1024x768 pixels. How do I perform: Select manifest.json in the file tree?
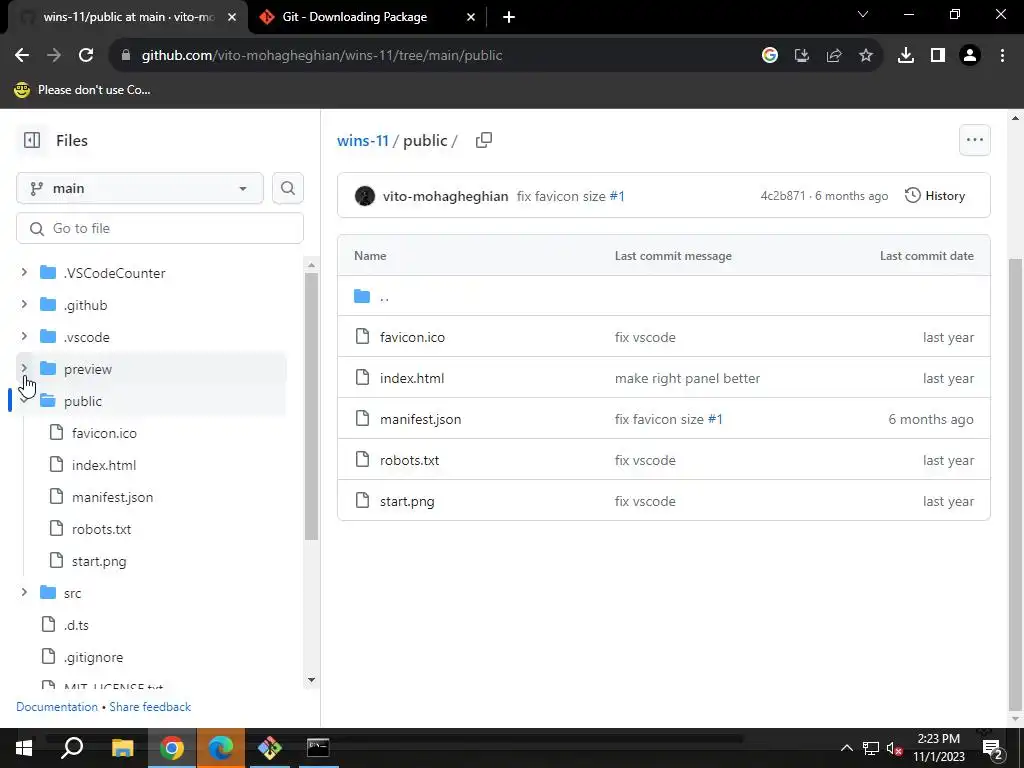tap(112, 497)
